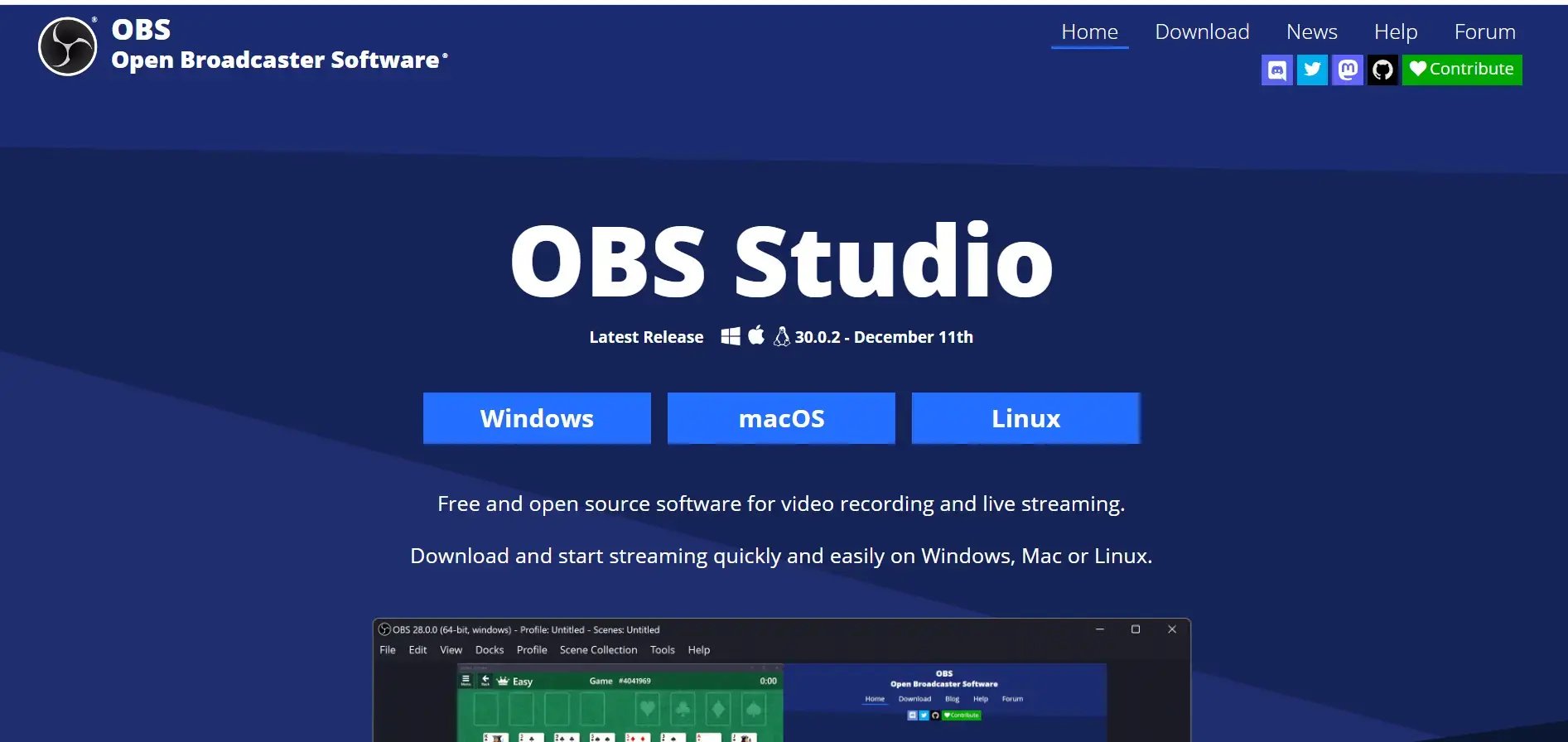Screen dimensions: 1568x742
Task: Open the Download nav item
Action: click(x=1202, y=32)
